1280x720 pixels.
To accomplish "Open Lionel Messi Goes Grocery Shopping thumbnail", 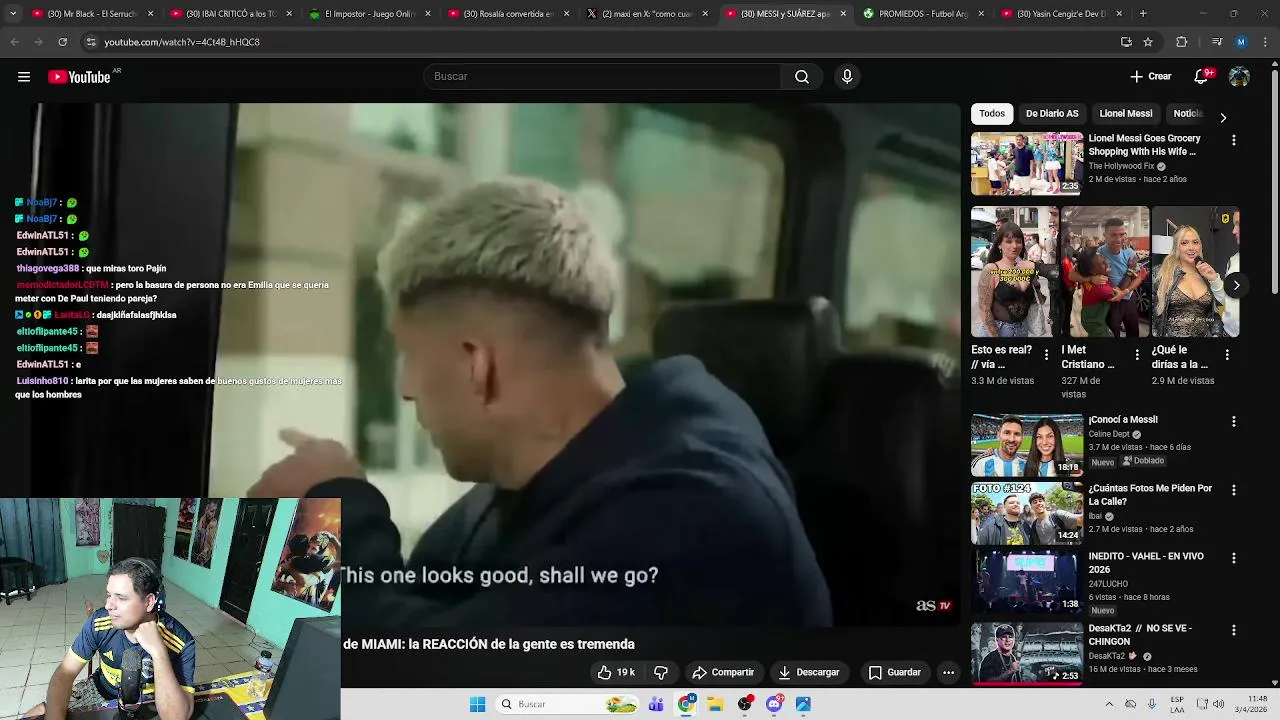I will click(1027, 164).
